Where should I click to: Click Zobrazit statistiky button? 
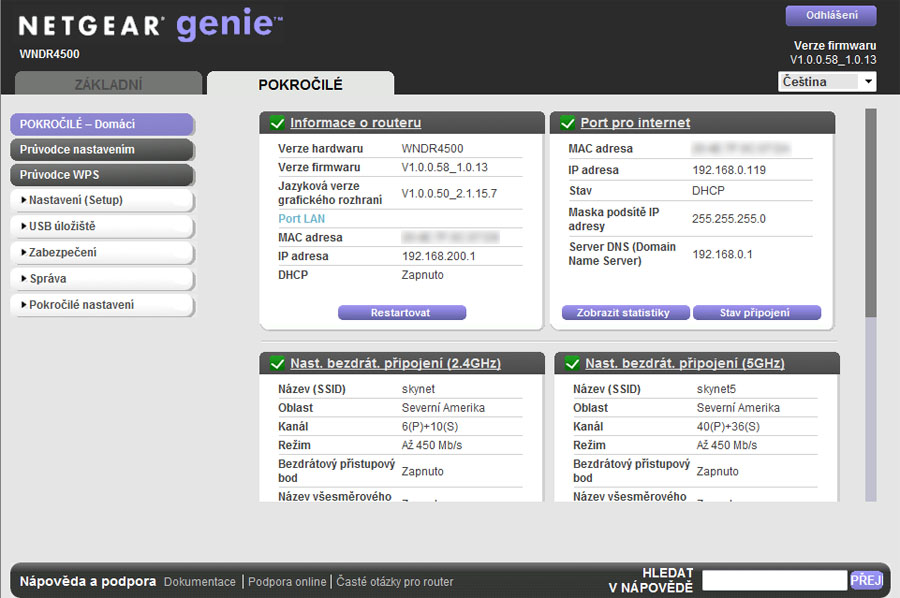pos(625,313)
